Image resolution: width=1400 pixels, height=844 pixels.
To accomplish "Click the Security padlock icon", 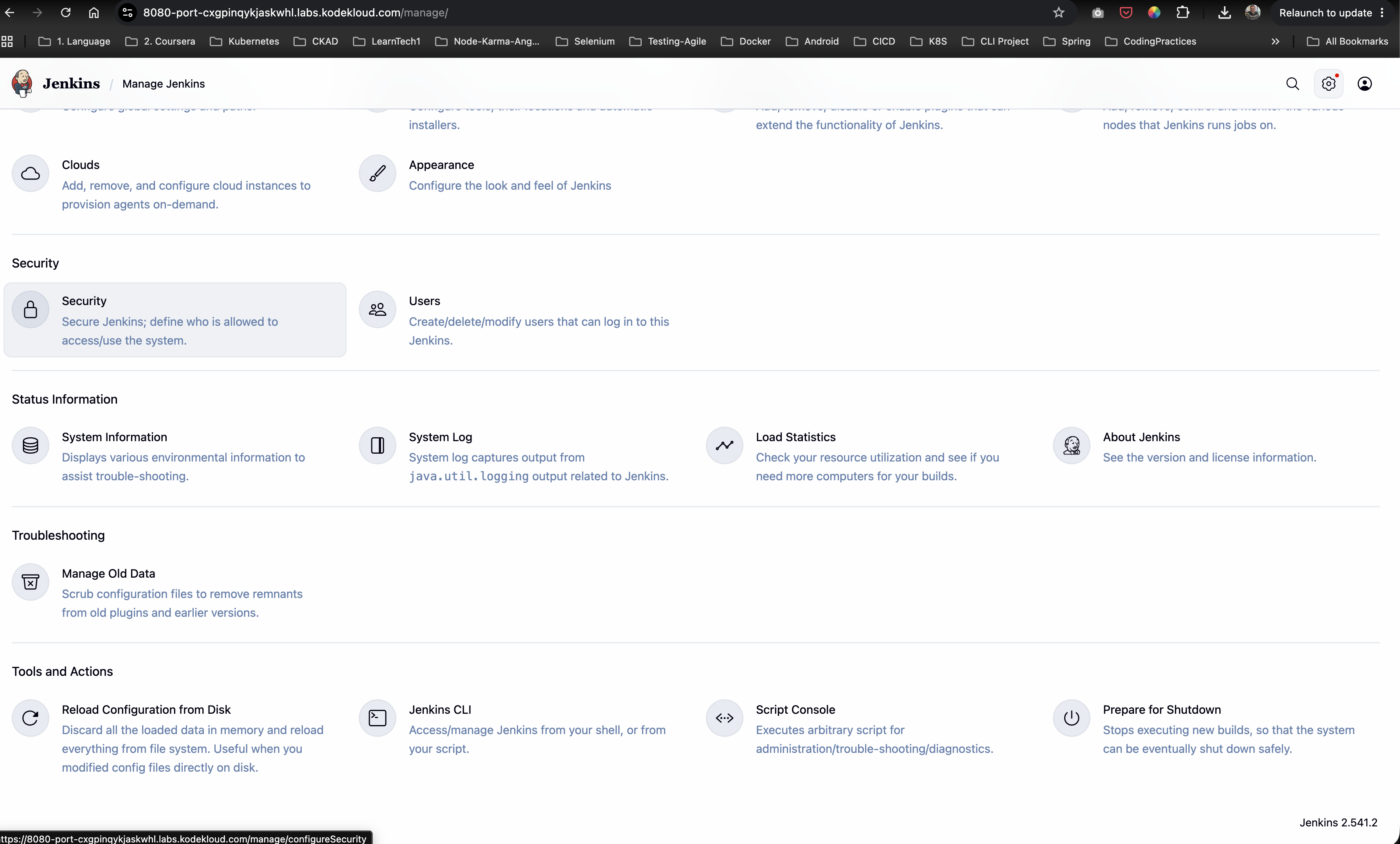I will [x=31, y=309].
